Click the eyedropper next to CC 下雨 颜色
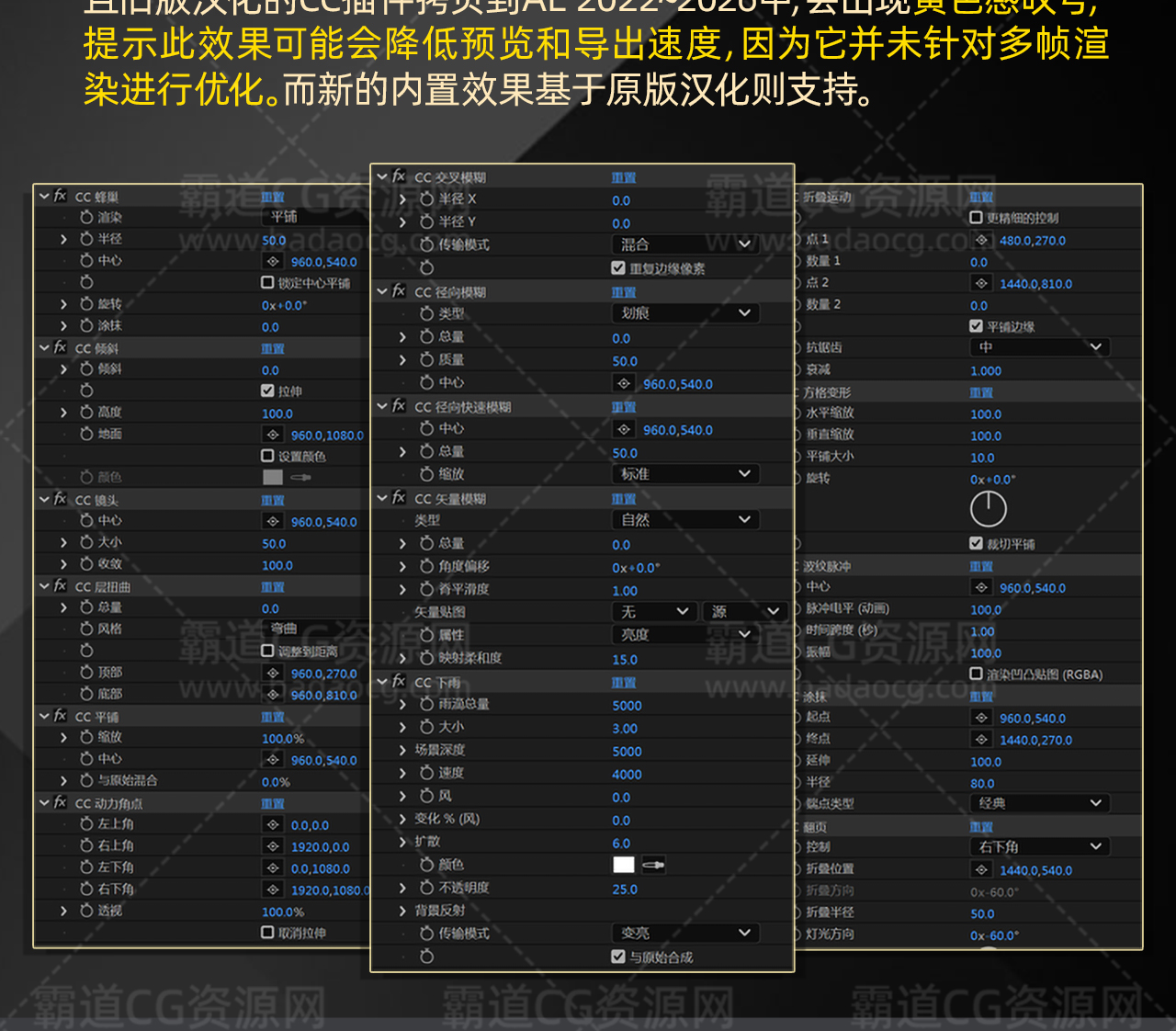Screen dimensions: 1176x1031 pos(653,865)
